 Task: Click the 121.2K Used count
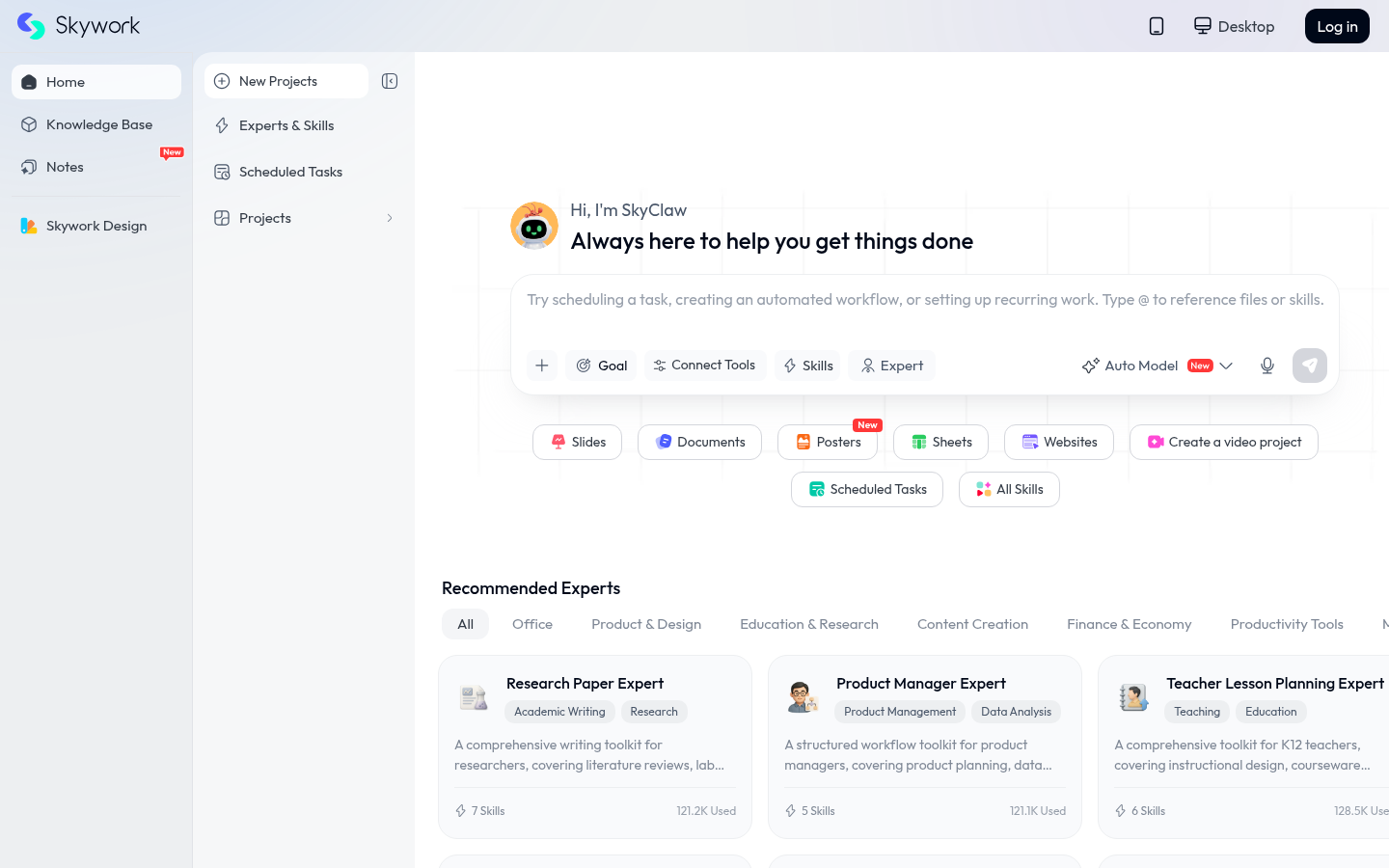(x=706, y=811)
